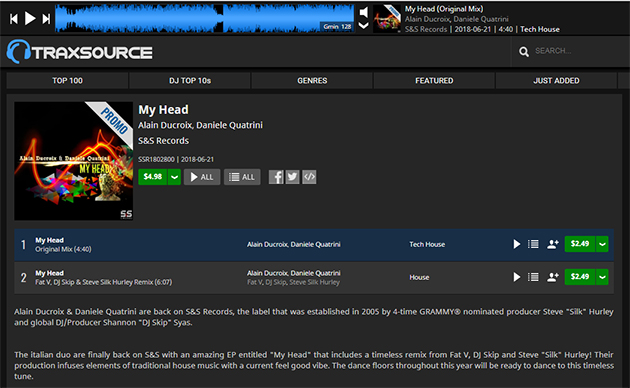Open the 'My Head (Original Mix)' title in player

[444, 9]
